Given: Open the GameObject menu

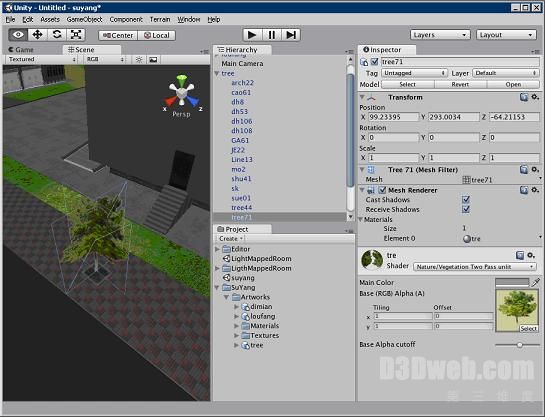Looking at the screenshot, I should pyautogui.click(x=84, y=19).
